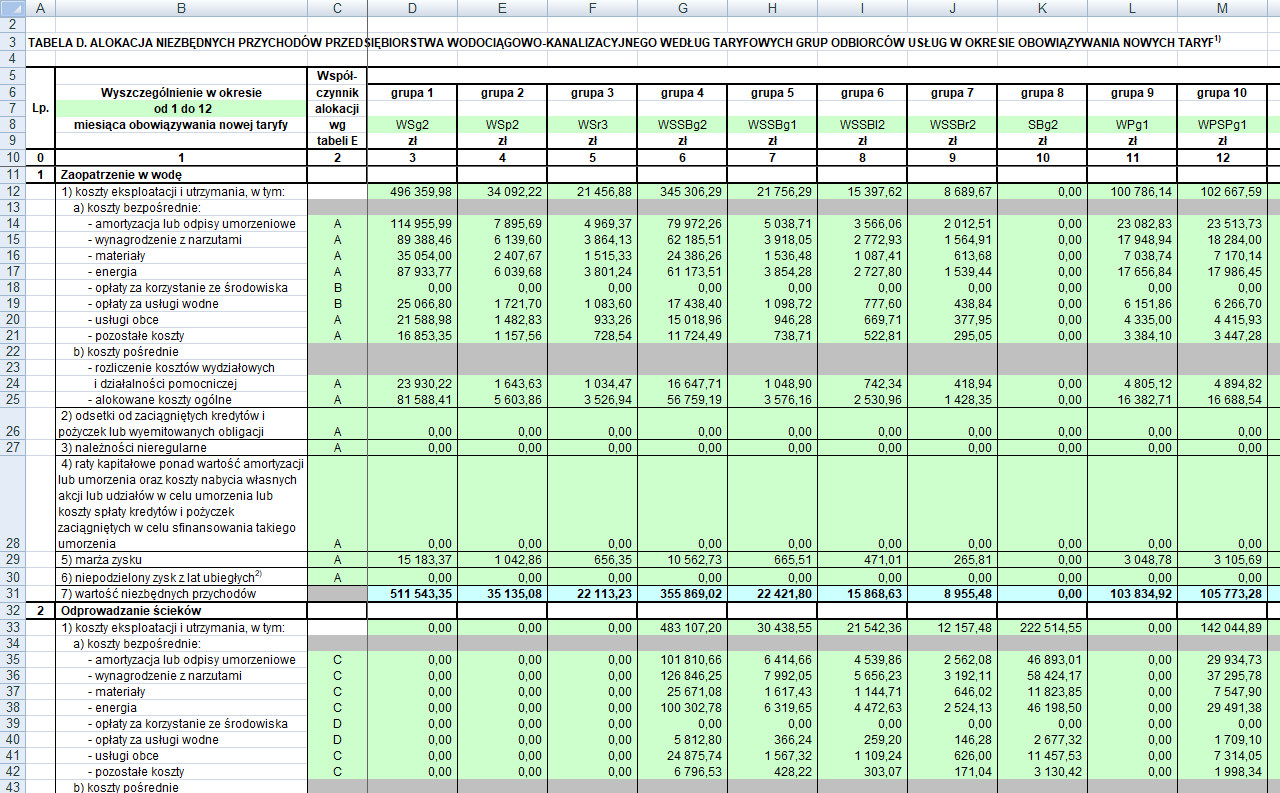Click the cell with value 222 514,55
1280x793 pixels.
point(1042,627)
